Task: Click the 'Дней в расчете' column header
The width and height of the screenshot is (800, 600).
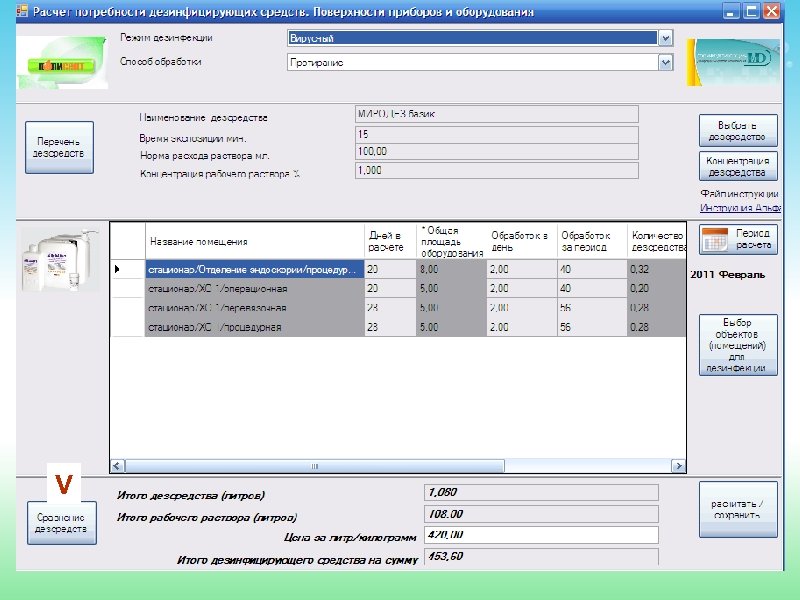Action: point(390,241)
